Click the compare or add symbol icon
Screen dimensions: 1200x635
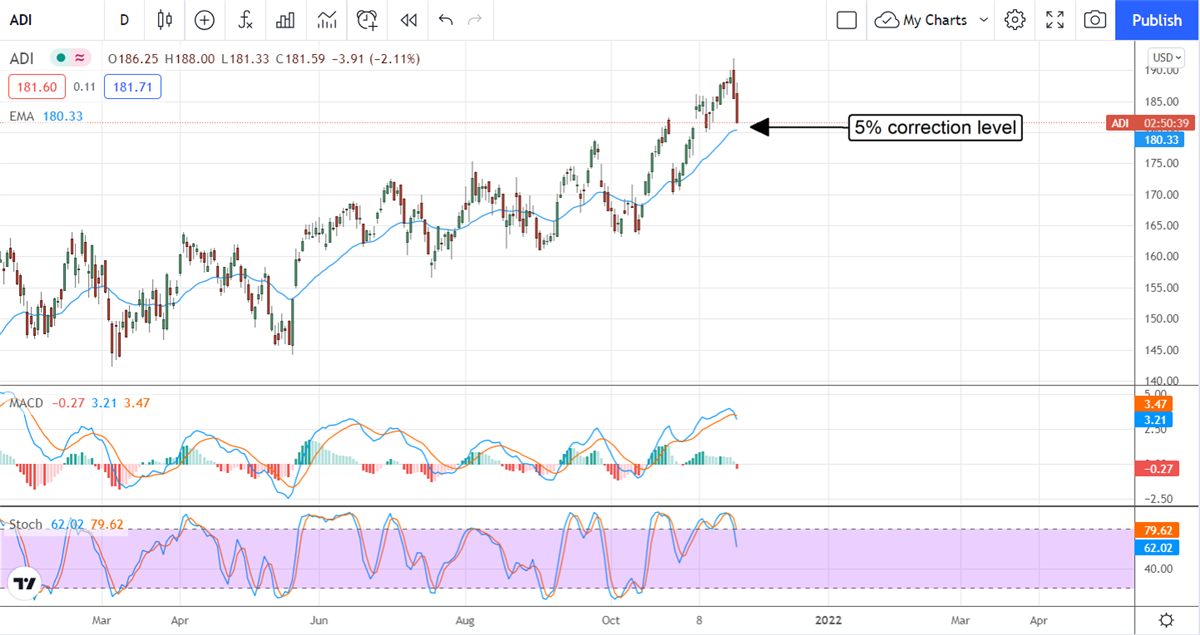205,19
